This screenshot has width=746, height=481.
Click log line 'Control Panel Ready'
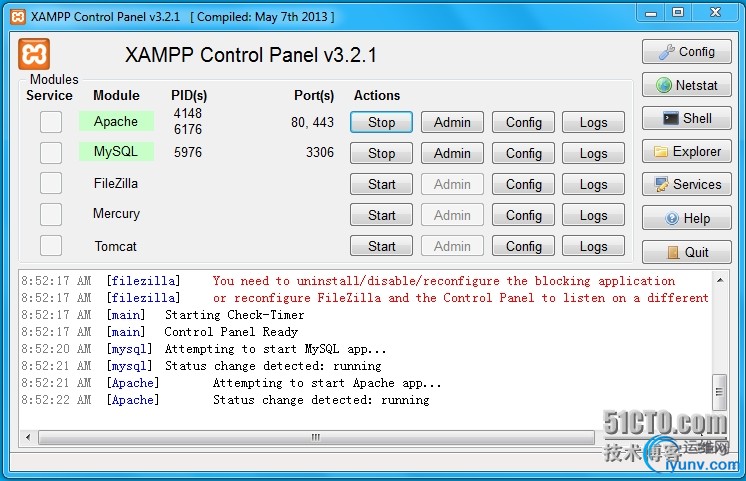[x=231, y=332]
